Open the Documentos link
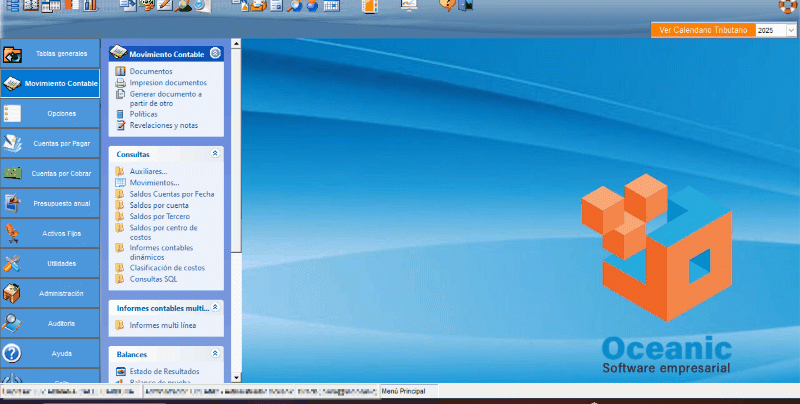 pyautogui.click(x=151, y=72)
